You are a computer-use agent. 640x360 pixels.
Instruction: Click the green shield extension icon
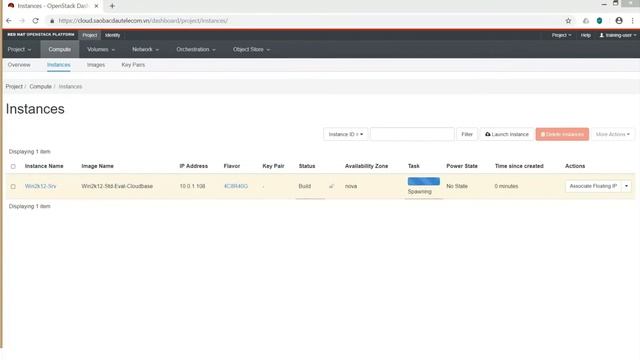599,21
